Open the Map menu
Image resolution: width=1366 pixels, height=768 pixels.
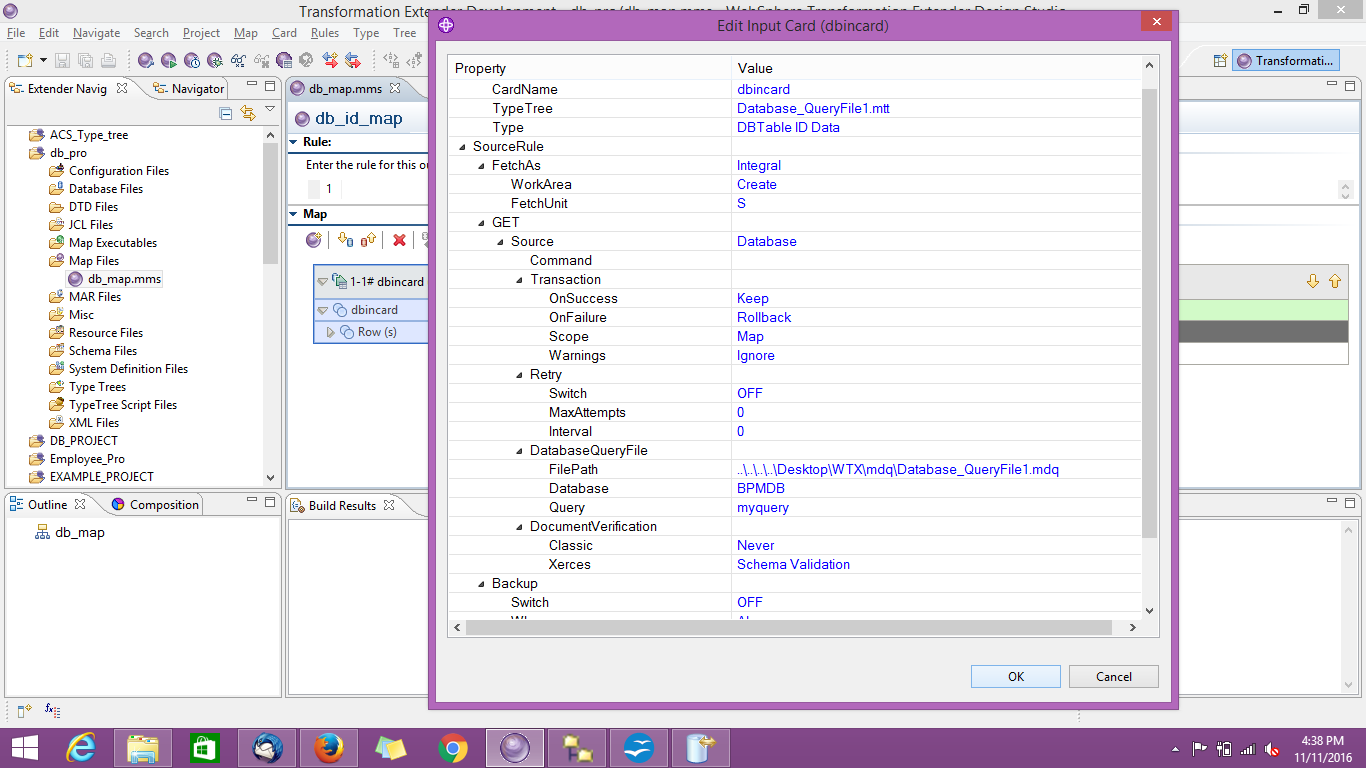pyautogui.click(x=245, y=32)
